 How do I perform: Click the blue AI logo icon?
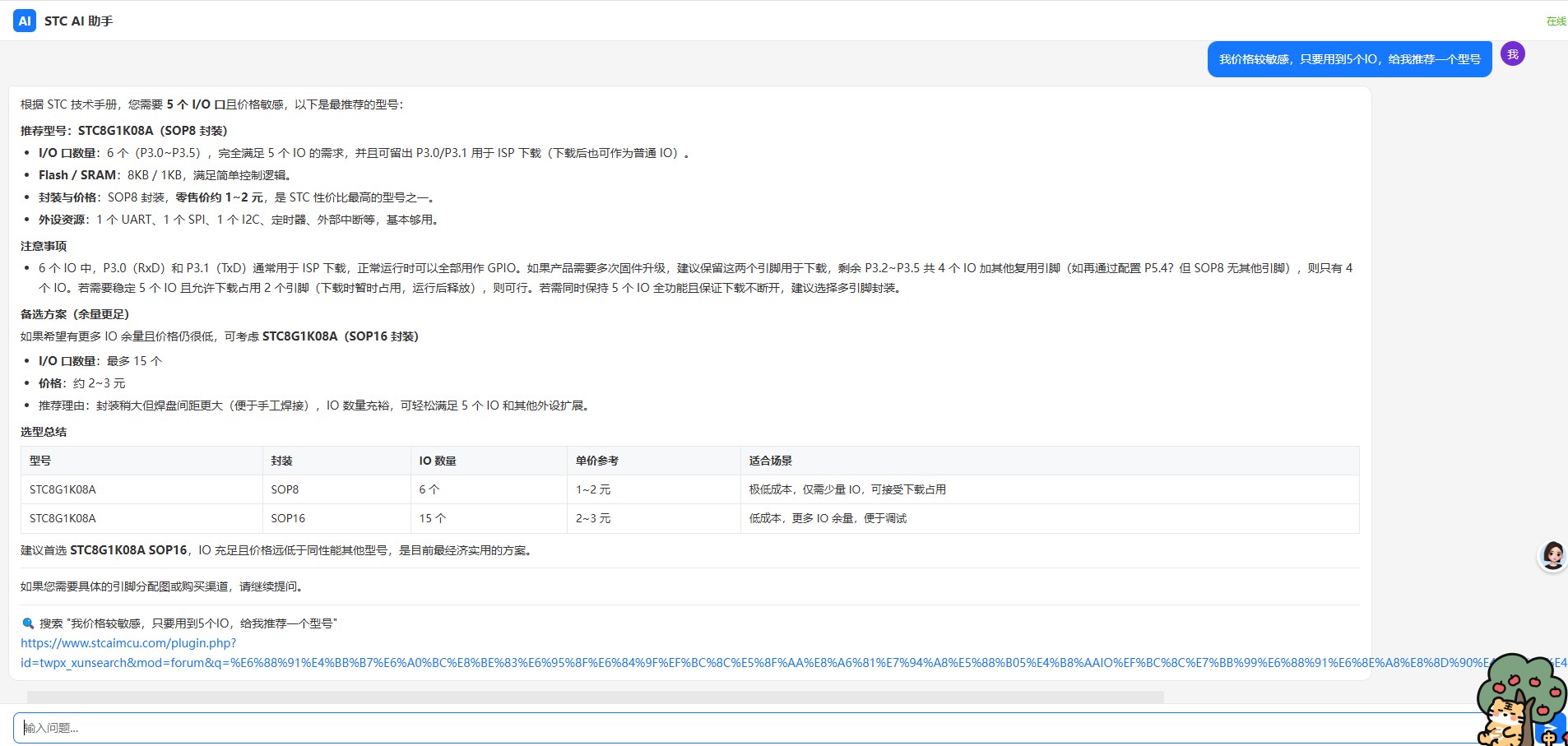click(25, 21)
